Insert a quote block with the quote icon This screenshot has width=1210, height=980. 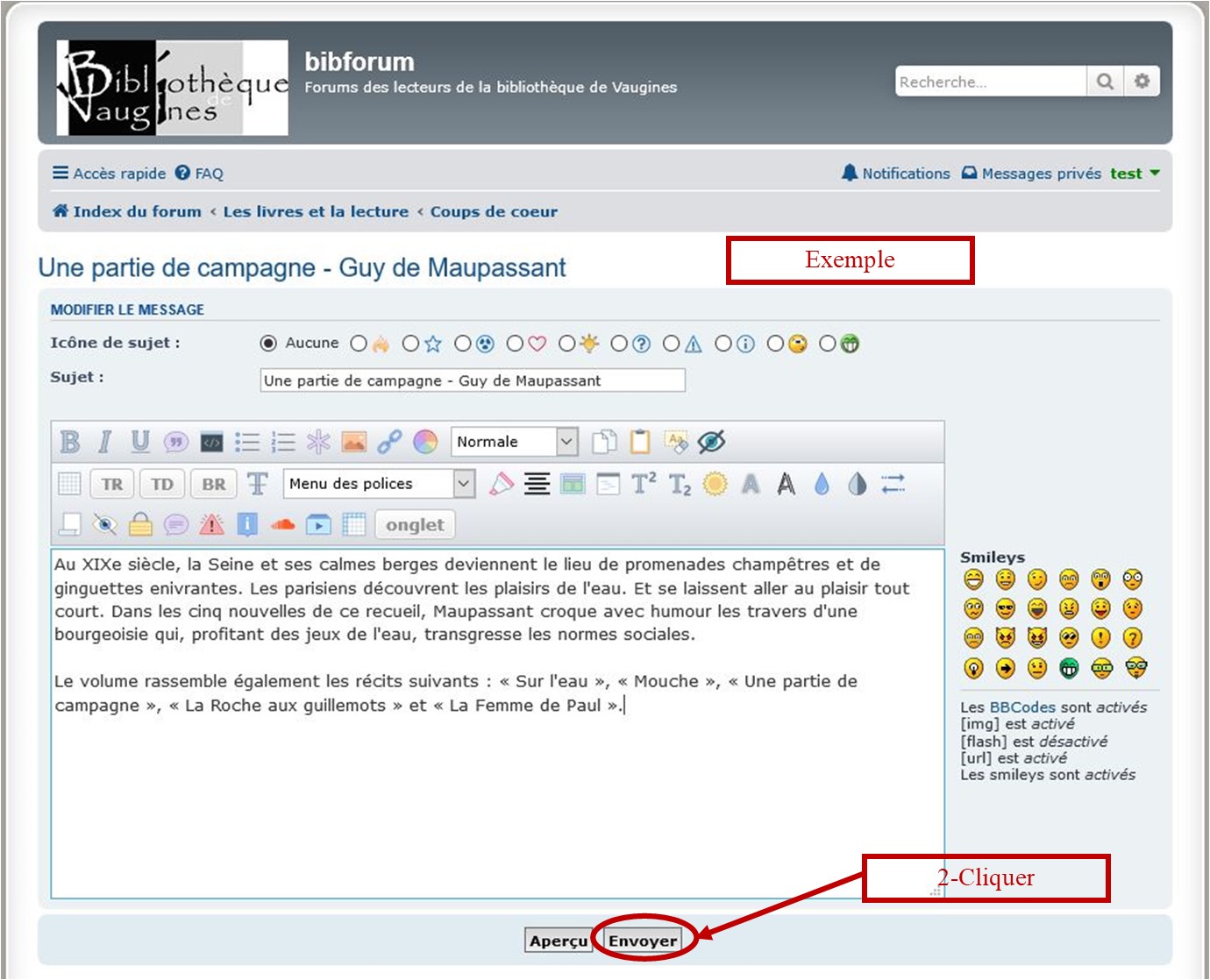pyautogui.click(x=176, y=442)
